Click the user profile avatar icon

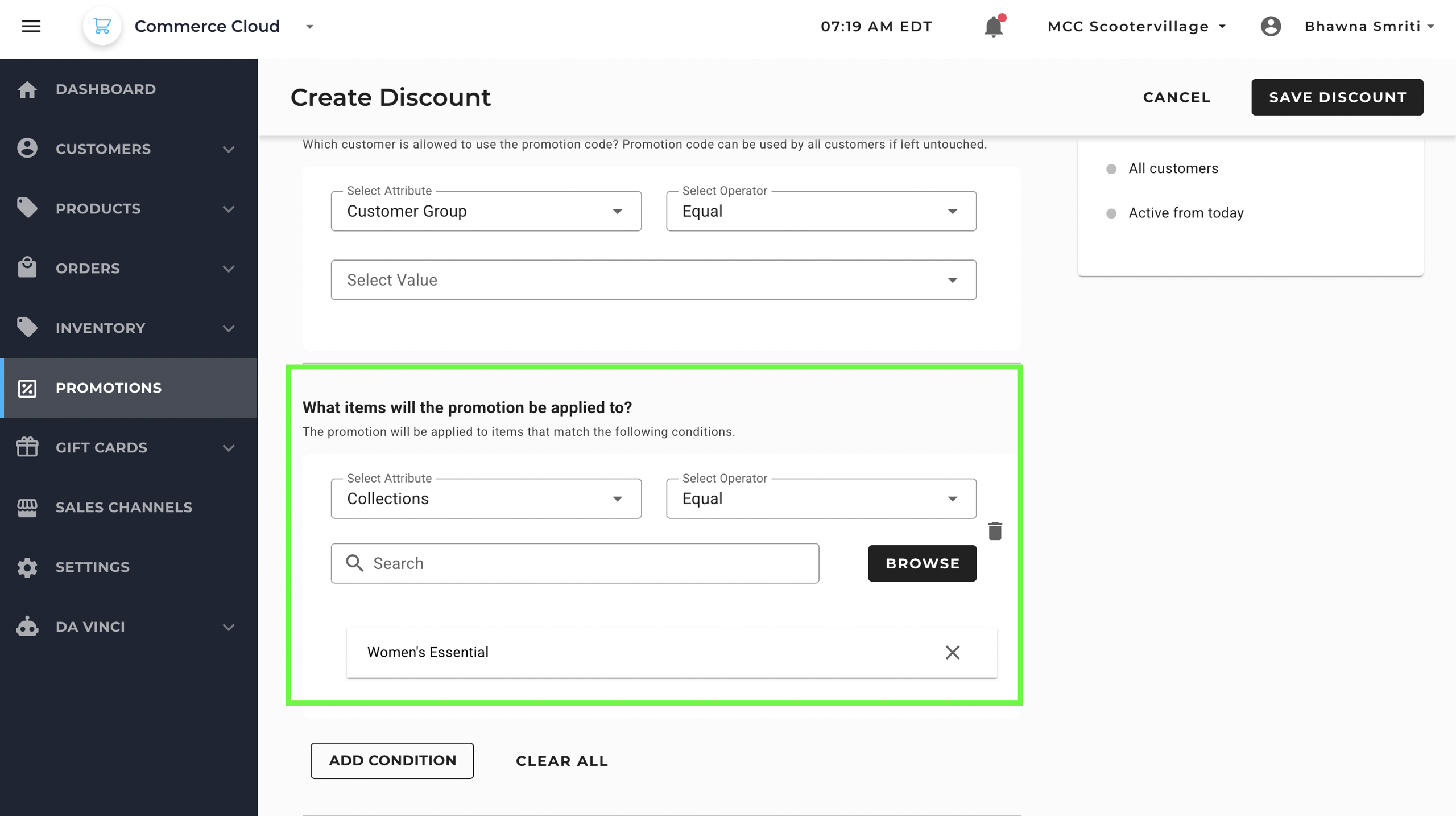(x=1271, y=26)
